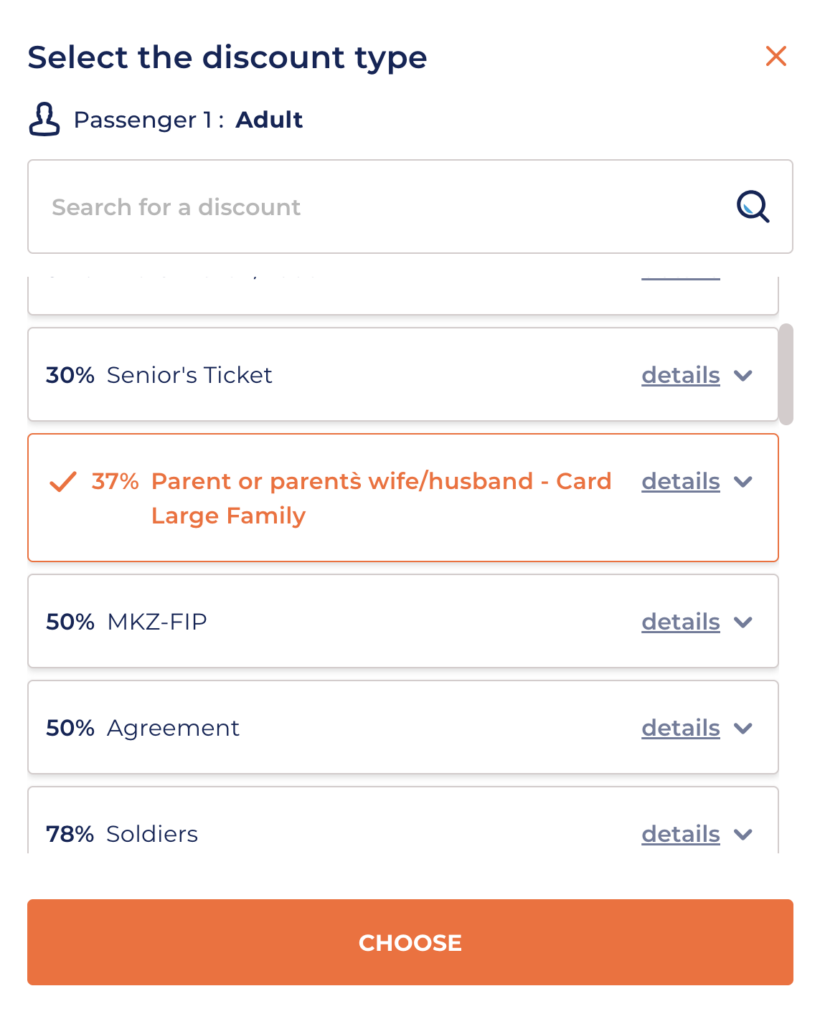Expand the MKZ-FIP chevron arrow
This screenshot has width=825, height=1024.
[742, 622]
